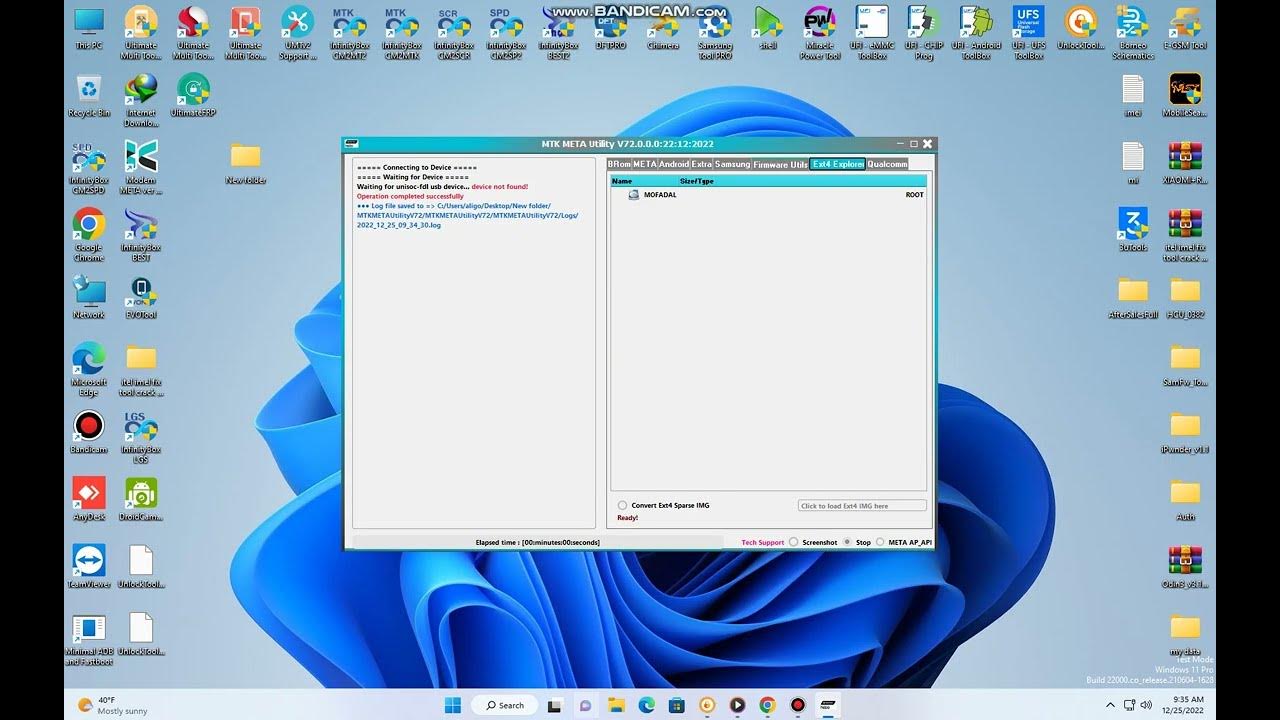Select the MOFADAL root drive row
This screenshot has width=1280, height=720.
coord(768,195)
